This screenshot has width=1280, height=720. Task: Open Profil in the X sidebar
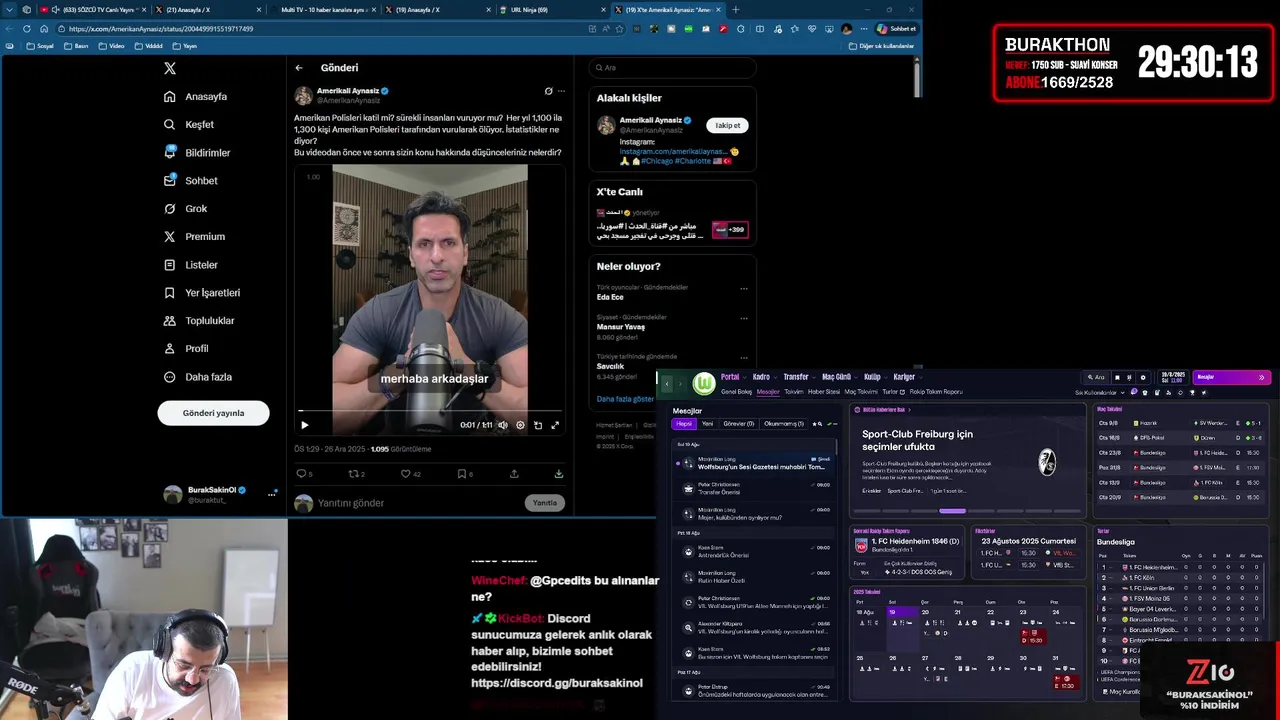pyautogui.click(x=186, y=349)
